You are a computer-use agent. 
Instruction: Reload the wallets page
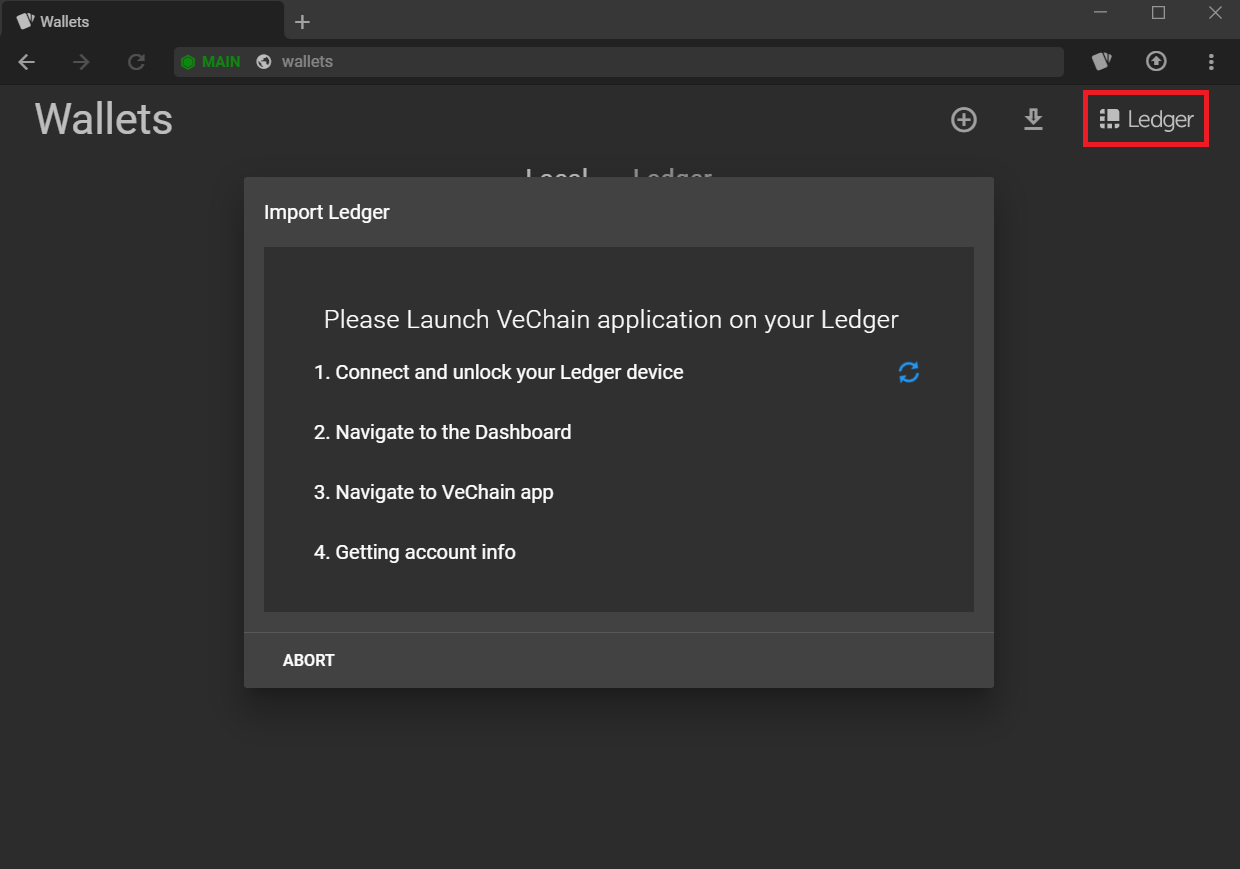click(x=136, y=61)
